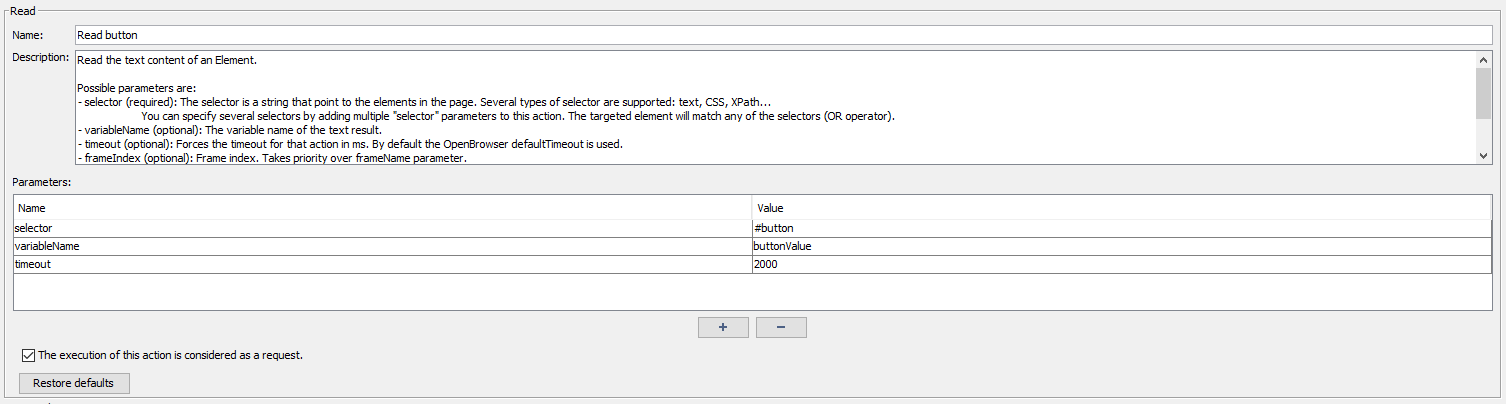Click the description scrollbar up arrow
Image resolution: width=1506 pixels, height=404 pixels.
[1483, 60]
